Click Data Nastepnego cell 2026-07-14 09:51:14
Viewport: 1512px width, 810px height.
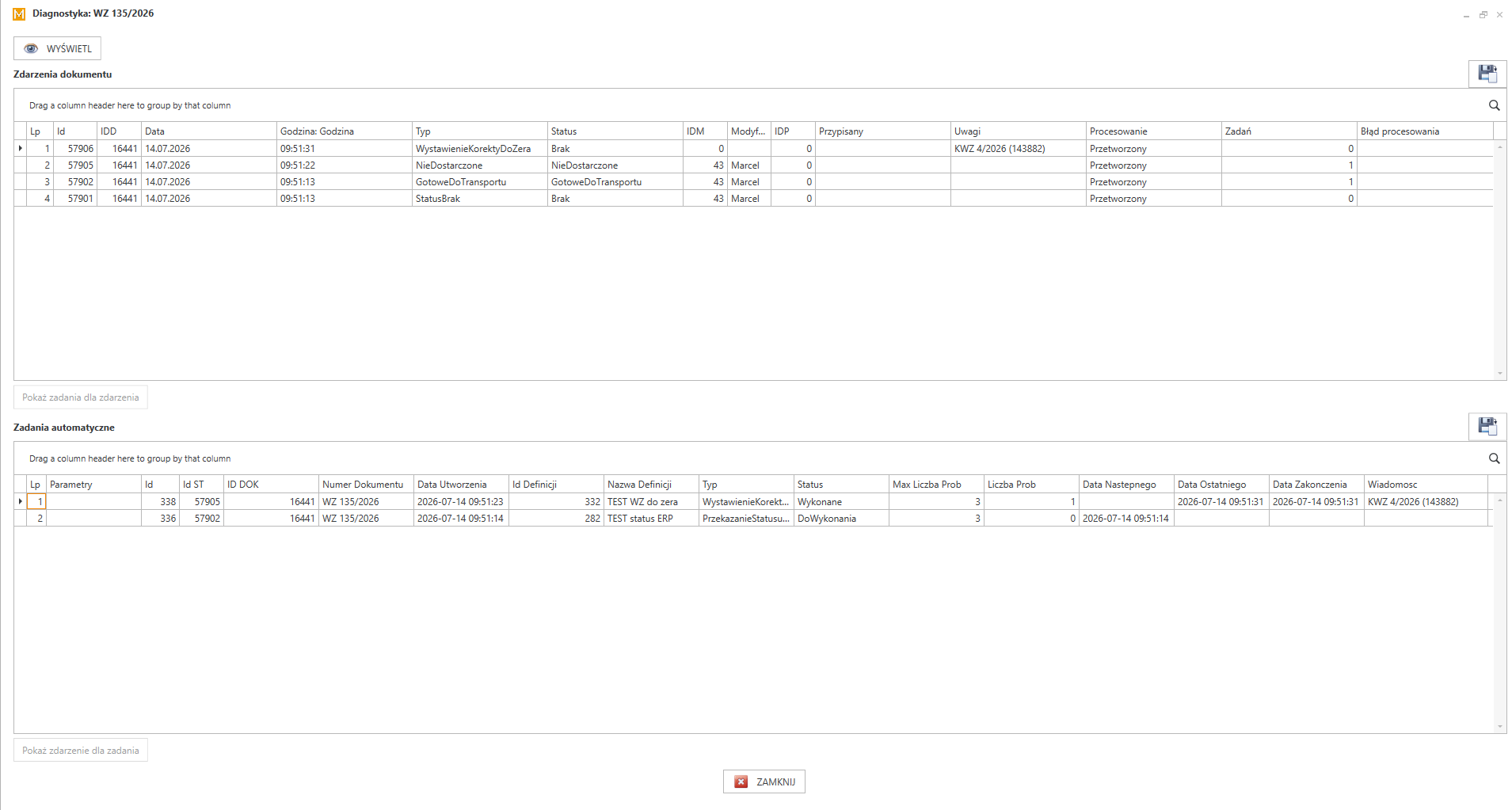point(1126,519)
